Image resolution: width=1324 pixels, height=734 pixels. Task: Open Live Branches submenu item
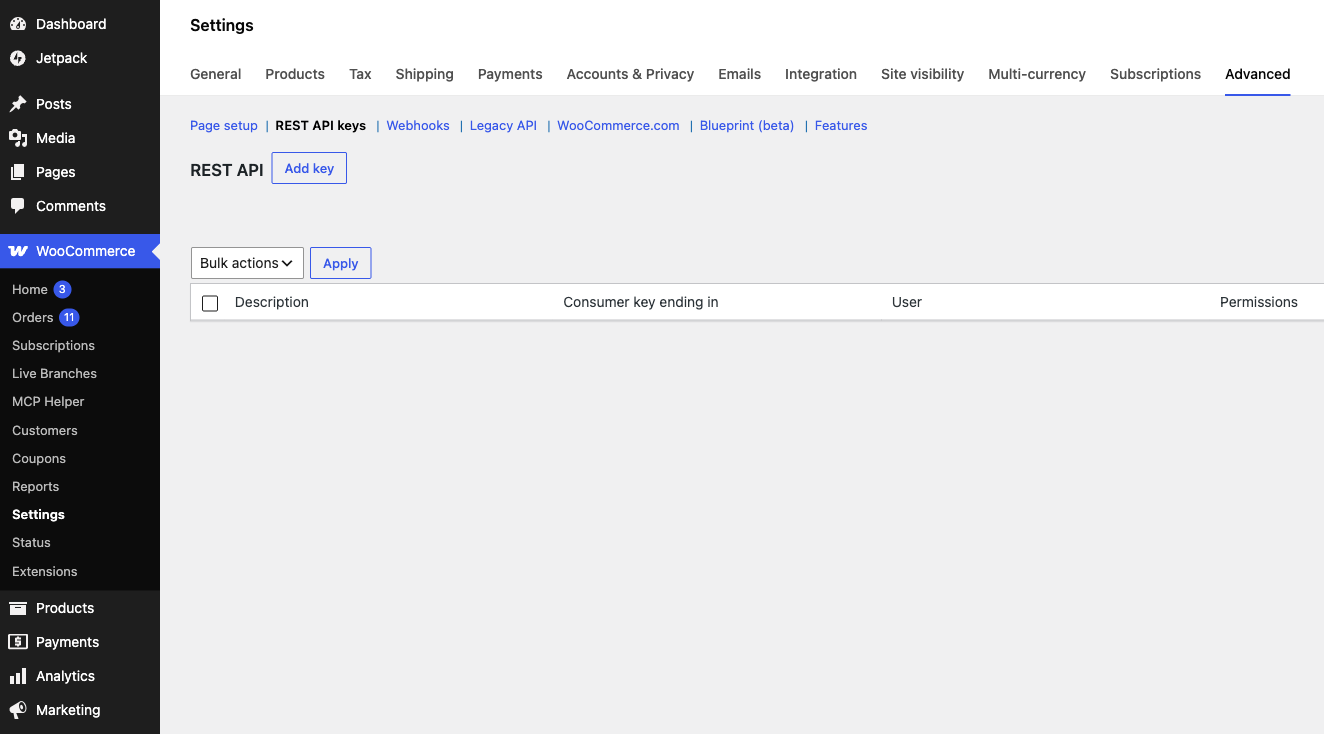pos(54,373)
